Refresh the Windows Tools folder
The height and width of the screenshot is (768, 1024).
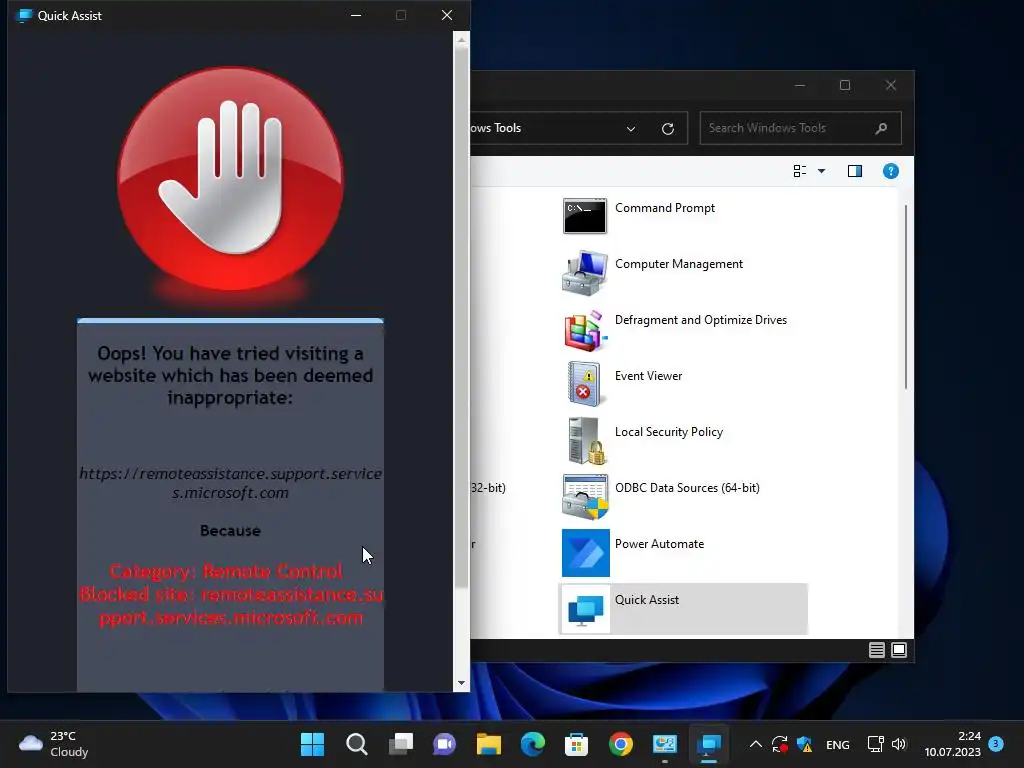coord(667,129)
